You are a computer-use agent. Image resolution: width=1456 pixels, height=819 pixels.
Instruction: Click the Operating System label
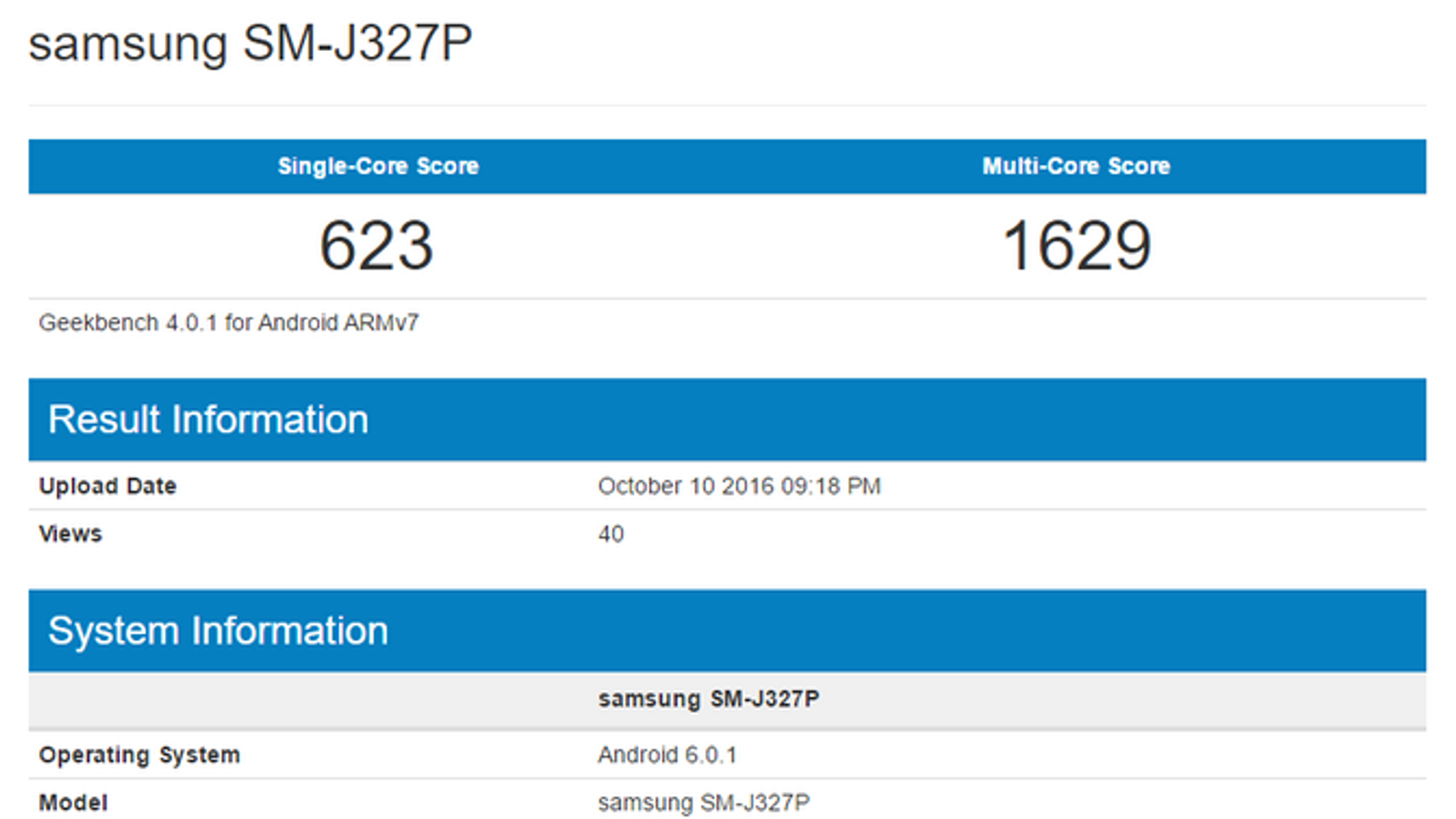pos(139,755)
